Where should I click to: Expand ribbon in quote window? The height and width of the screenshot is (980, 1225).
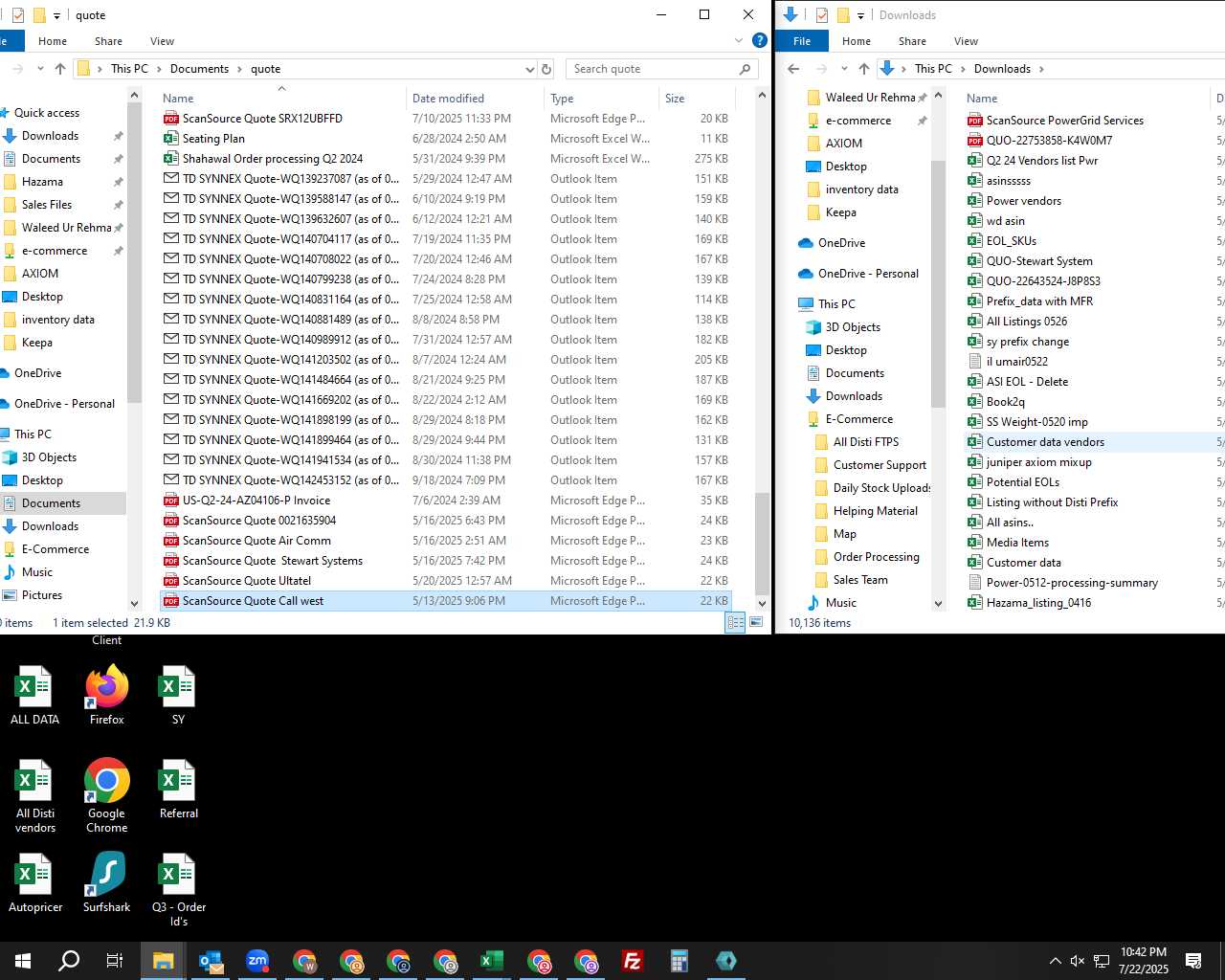pos(739,40)
